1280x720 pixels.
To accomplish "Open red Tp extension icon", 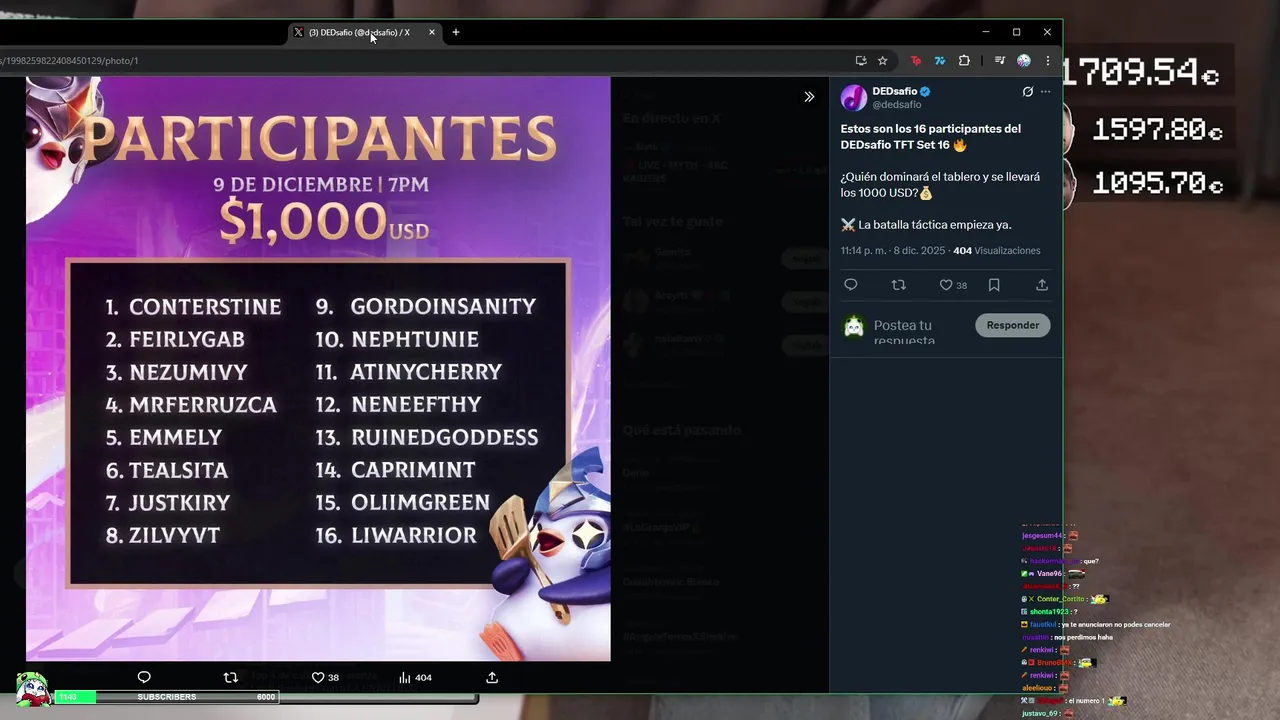I will [915, 61].
